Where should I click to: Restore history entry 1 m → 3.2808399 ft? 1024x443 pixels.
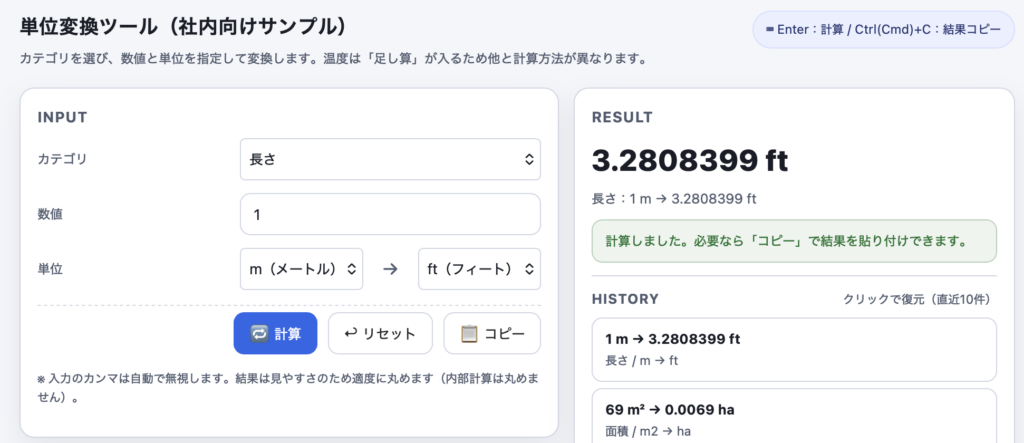pyautogui.click(x=794, y=349)
